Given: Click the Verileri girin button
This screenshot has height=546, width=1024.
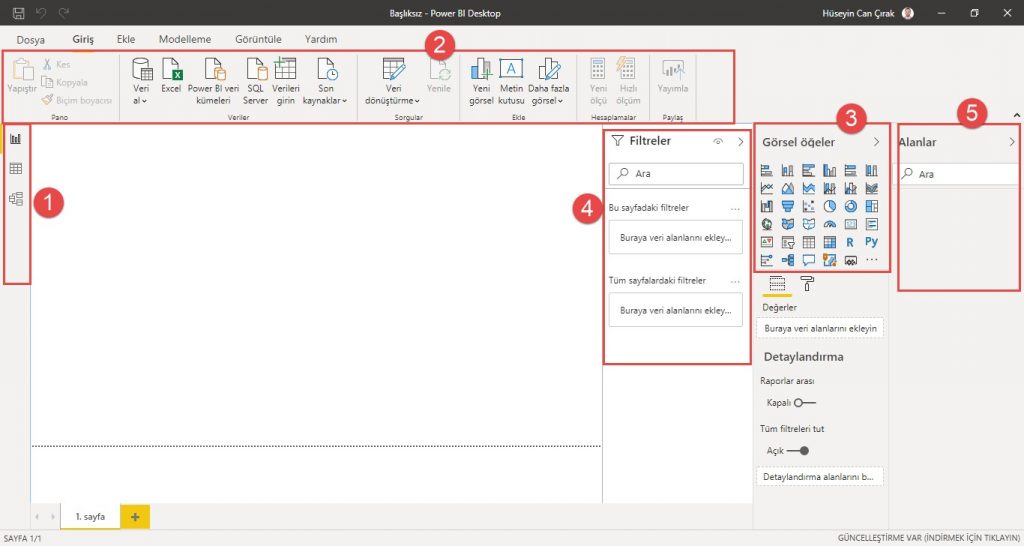Looking at the screenshot, I should tap(285, 82).
